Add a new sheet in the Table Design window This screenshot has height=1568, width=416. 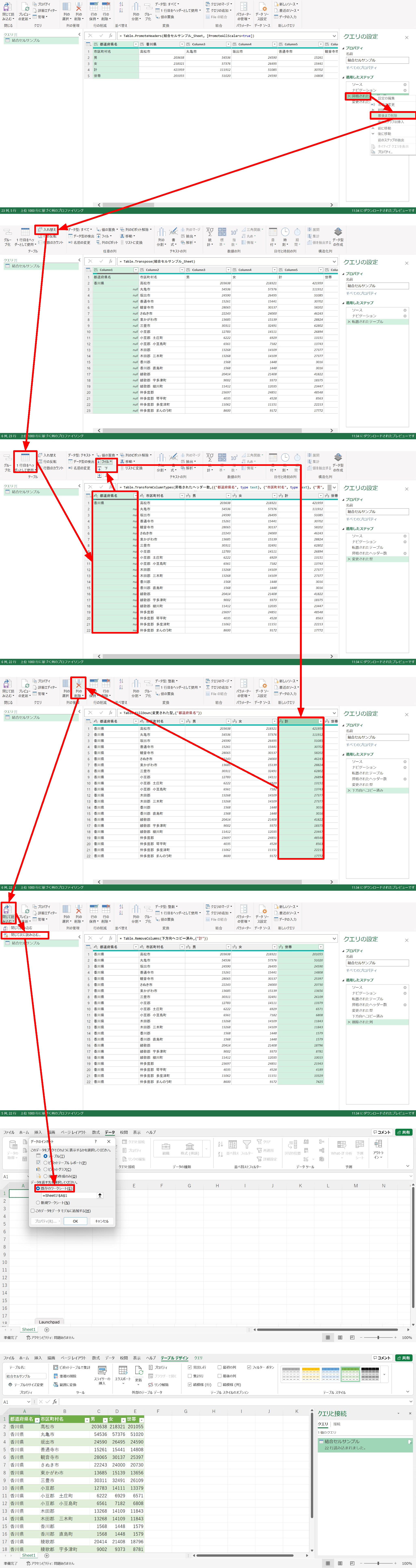click(47, 1555)
